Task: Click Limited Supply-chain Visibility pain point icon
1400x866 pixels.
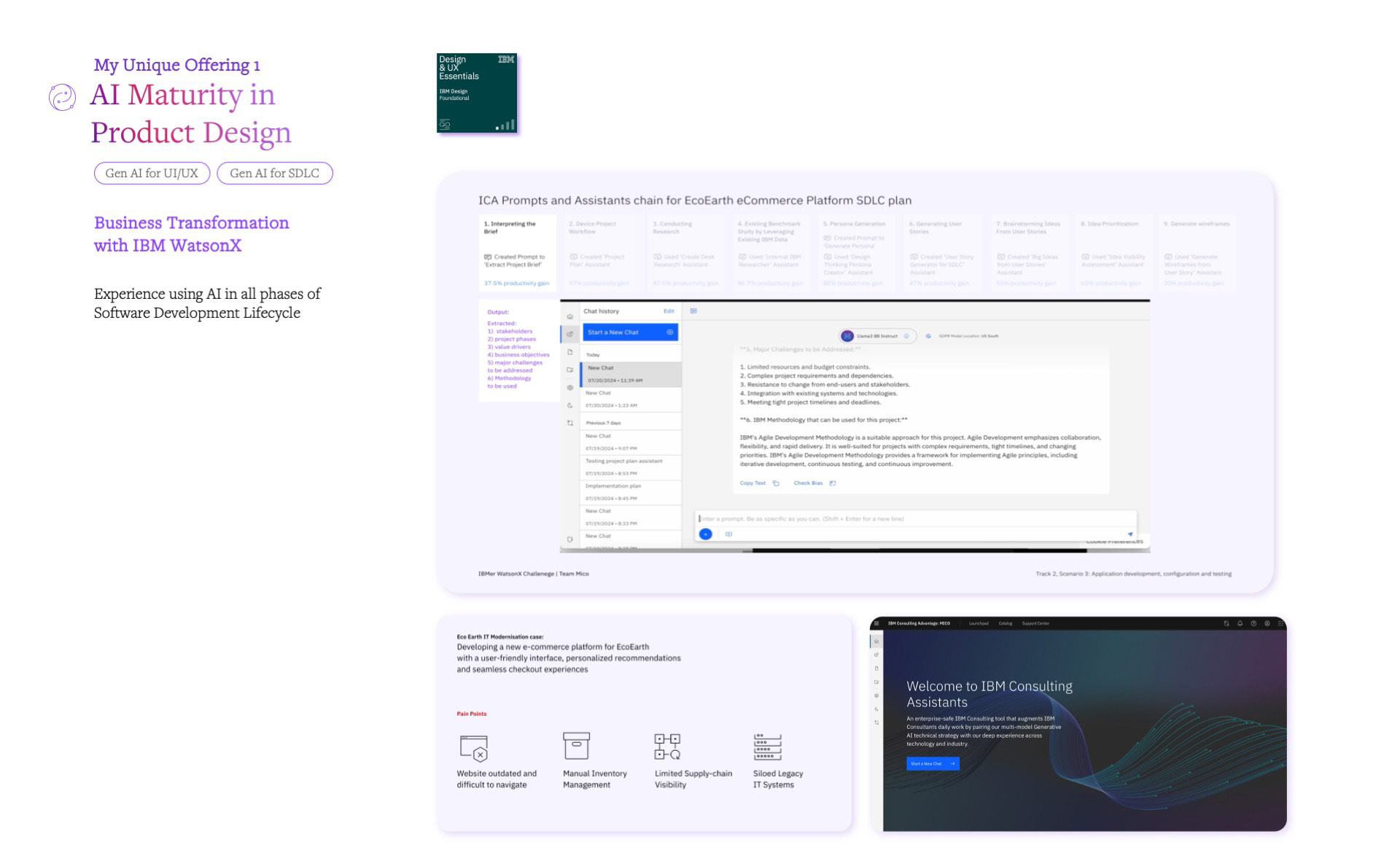Action: pyautogui.click(x=667, y=746)
